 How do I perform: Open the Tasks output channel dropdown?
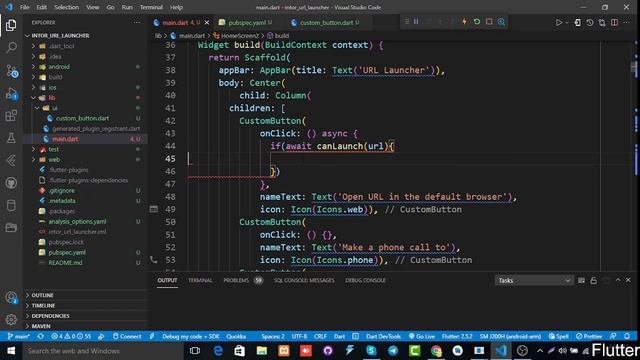pos(533,280)
